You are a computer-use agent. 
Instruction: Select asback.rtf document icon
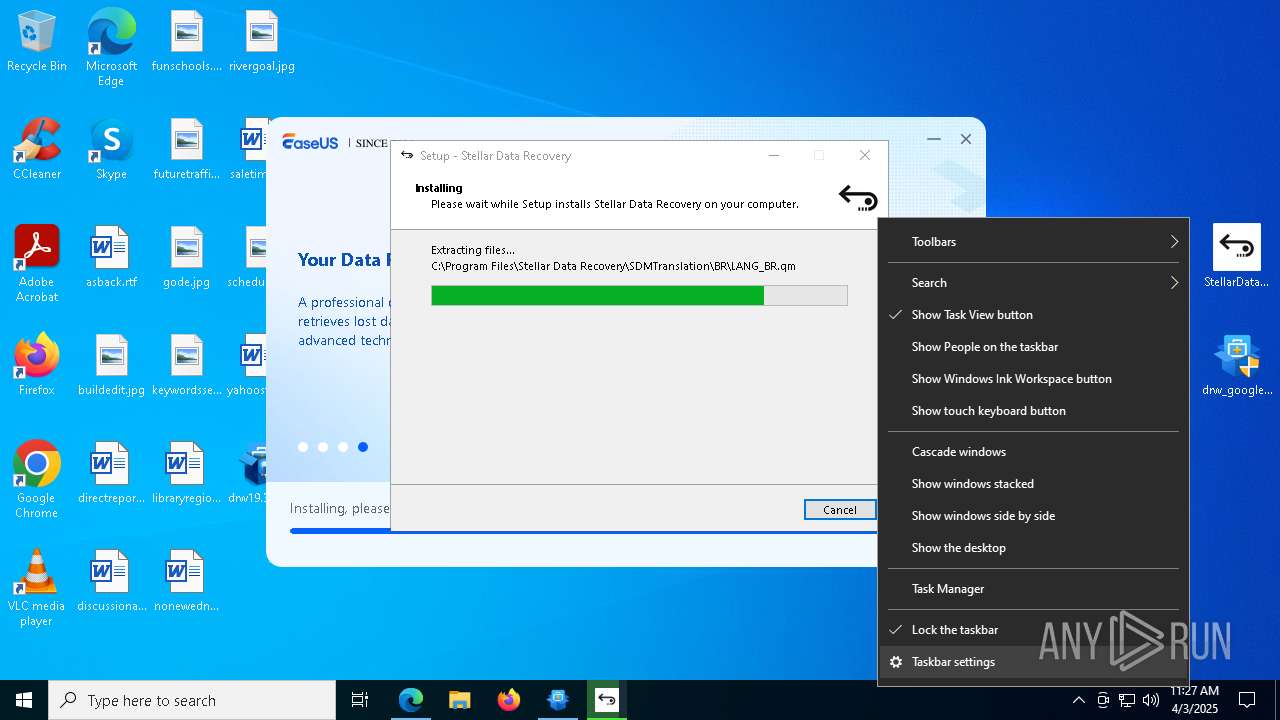click(111, 258)
